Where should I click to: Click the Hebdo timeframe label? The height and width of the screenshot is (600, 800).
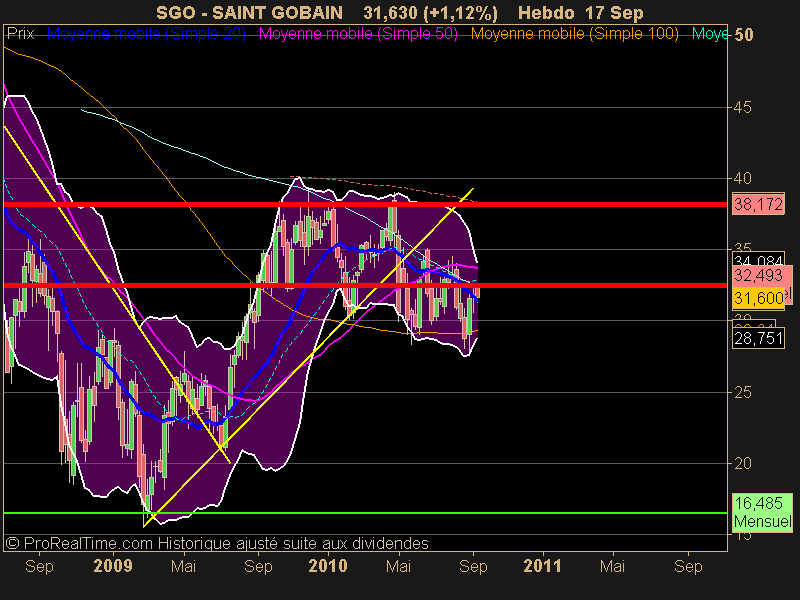coord(546,13)
